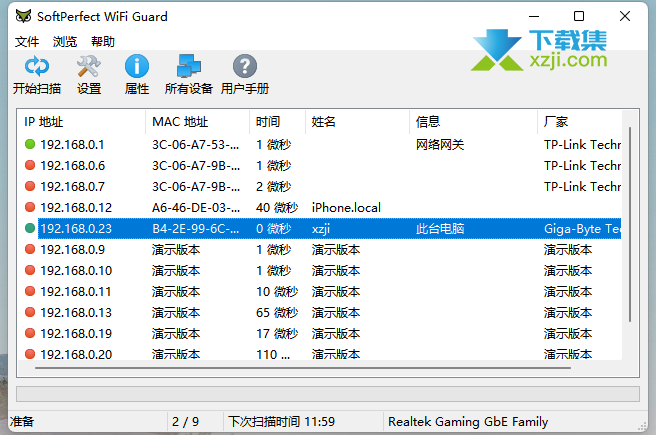The width and height of the screenshot is (656, 435).
Task: Open the Help (帮助) menu
Action: [x=103, y=41]
